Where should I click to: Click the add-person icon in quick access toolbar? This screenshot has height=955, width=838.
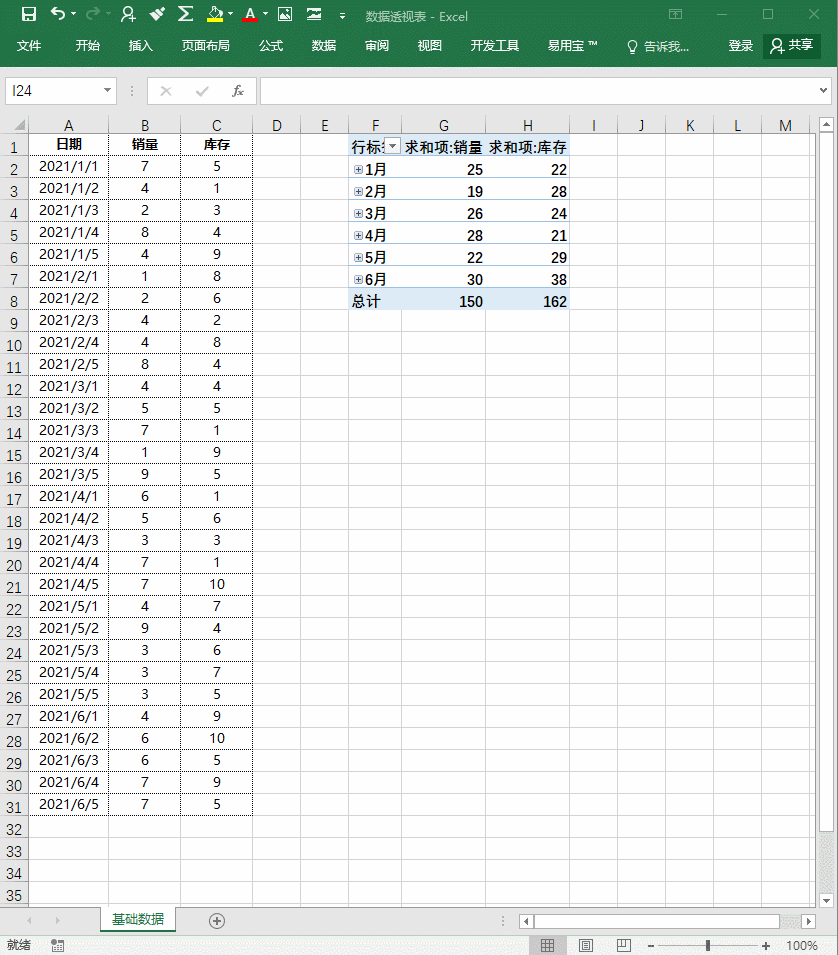click(128, 14)
